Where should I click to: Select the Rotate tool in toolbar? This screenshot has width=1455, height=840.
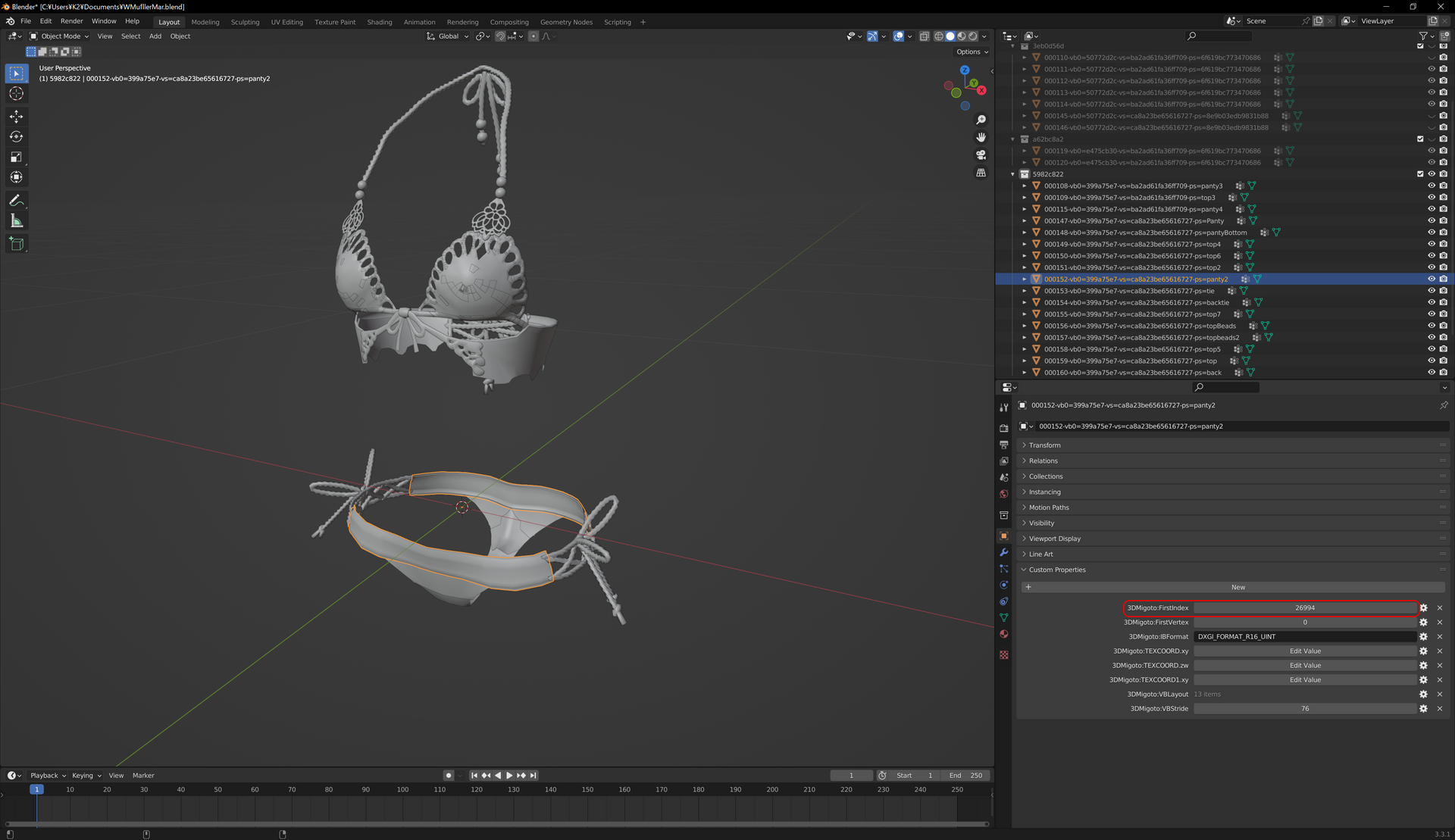17,137
